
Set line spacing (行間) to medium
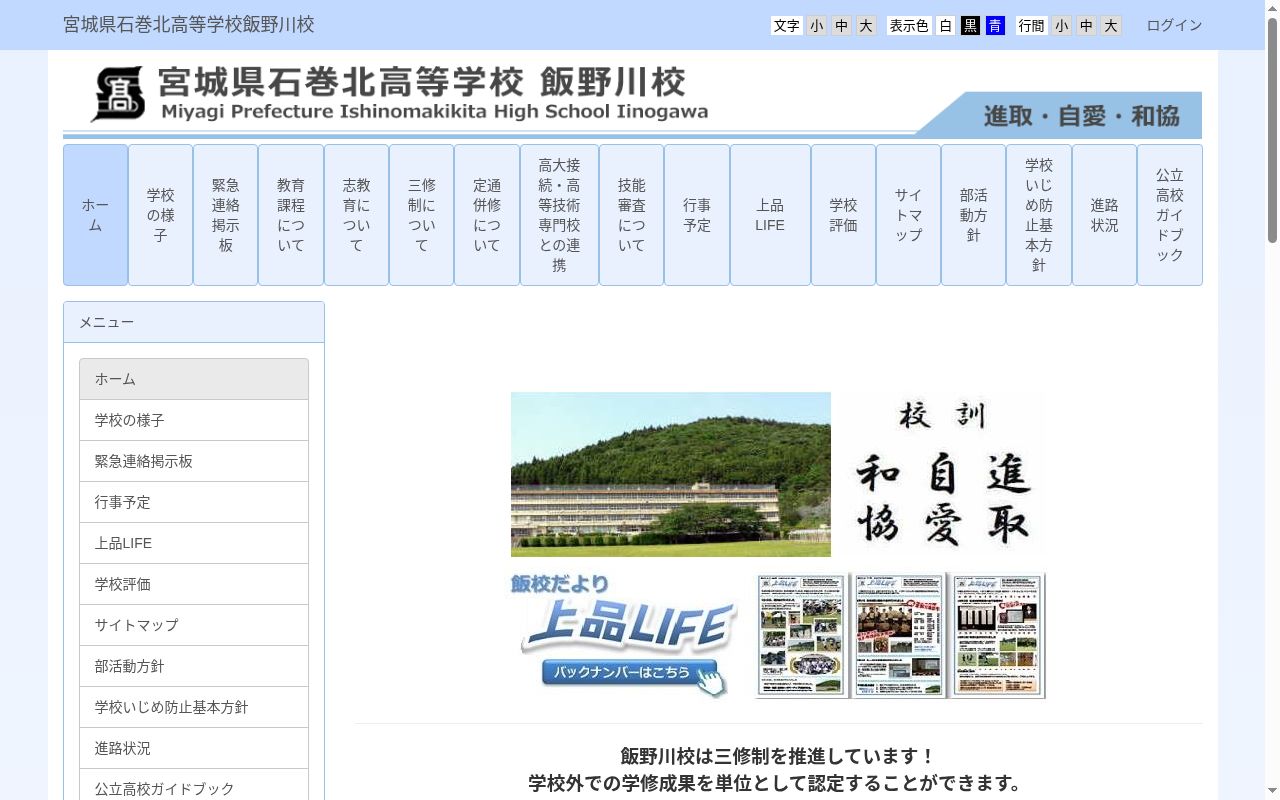(1086, 26)
